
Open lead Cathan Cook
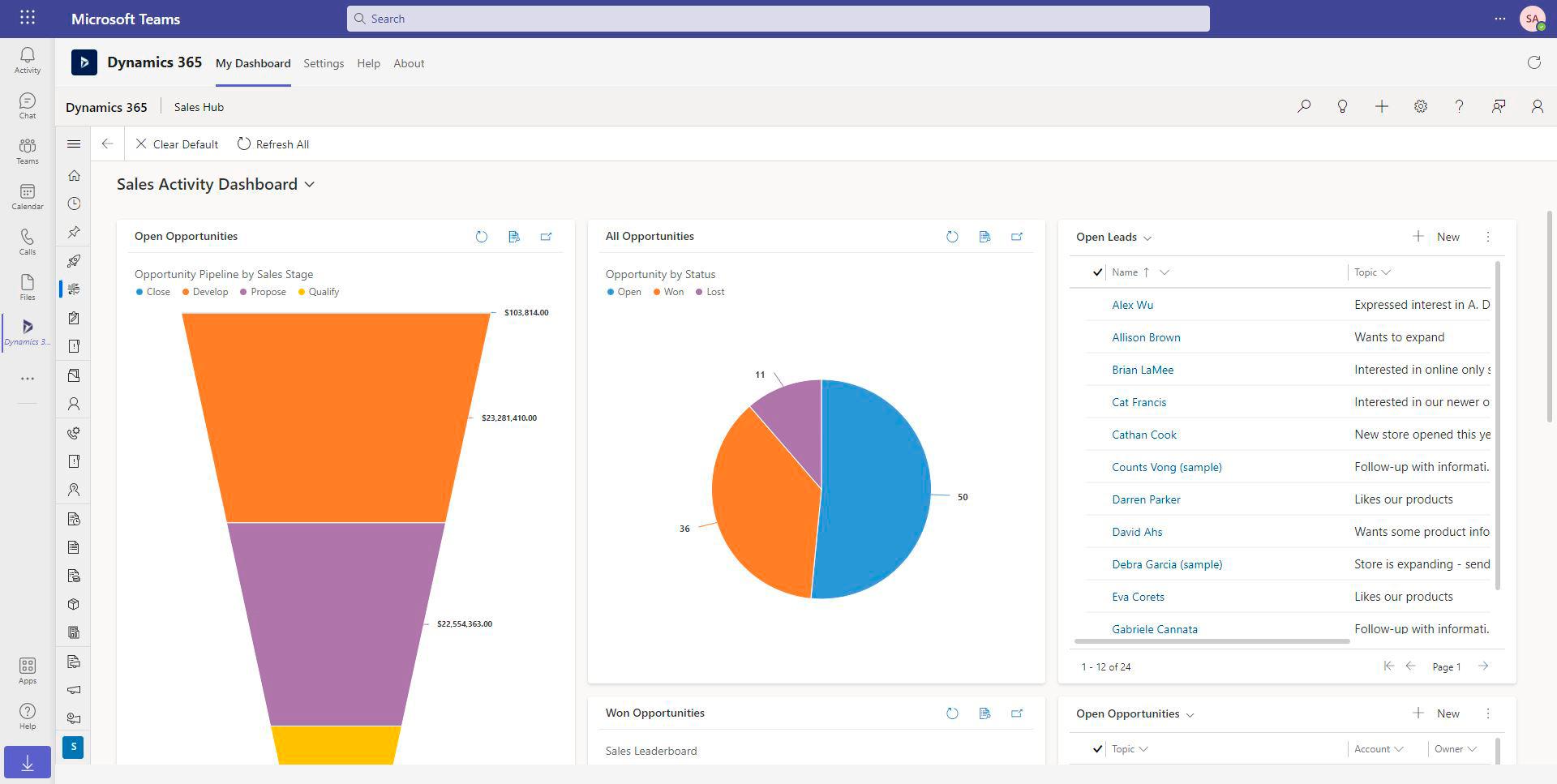(x=1143, y=435)
